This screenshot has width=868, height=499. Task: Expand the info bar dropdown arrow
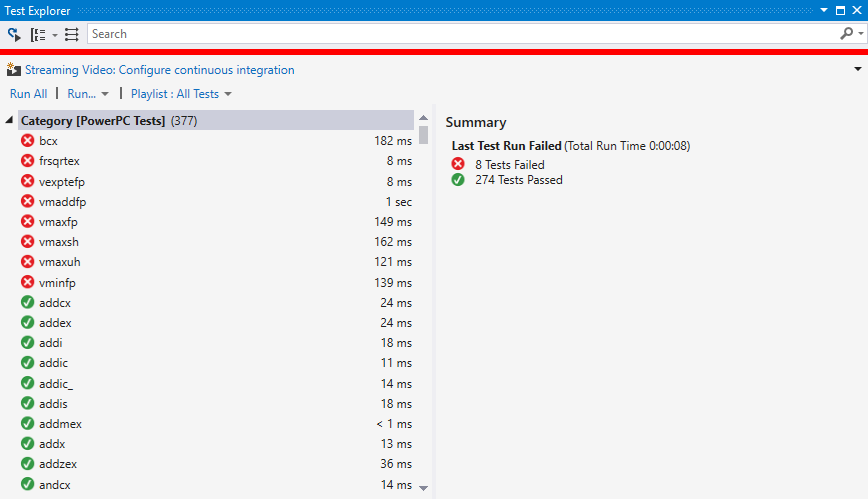click(x=857, y=69)
